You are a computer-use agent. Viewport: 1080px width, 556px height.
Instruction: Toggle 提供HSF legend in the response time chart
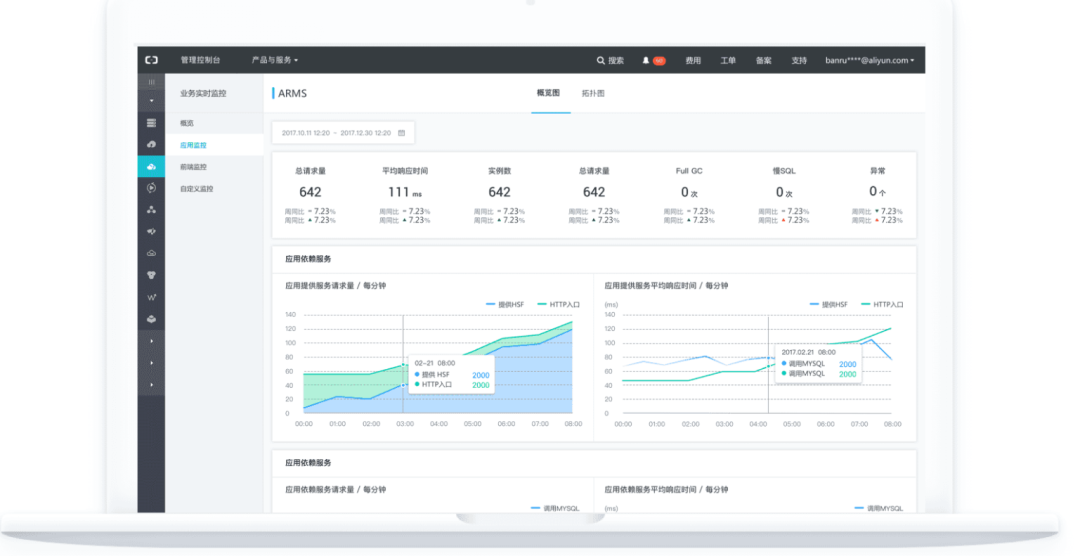(829, 305)
